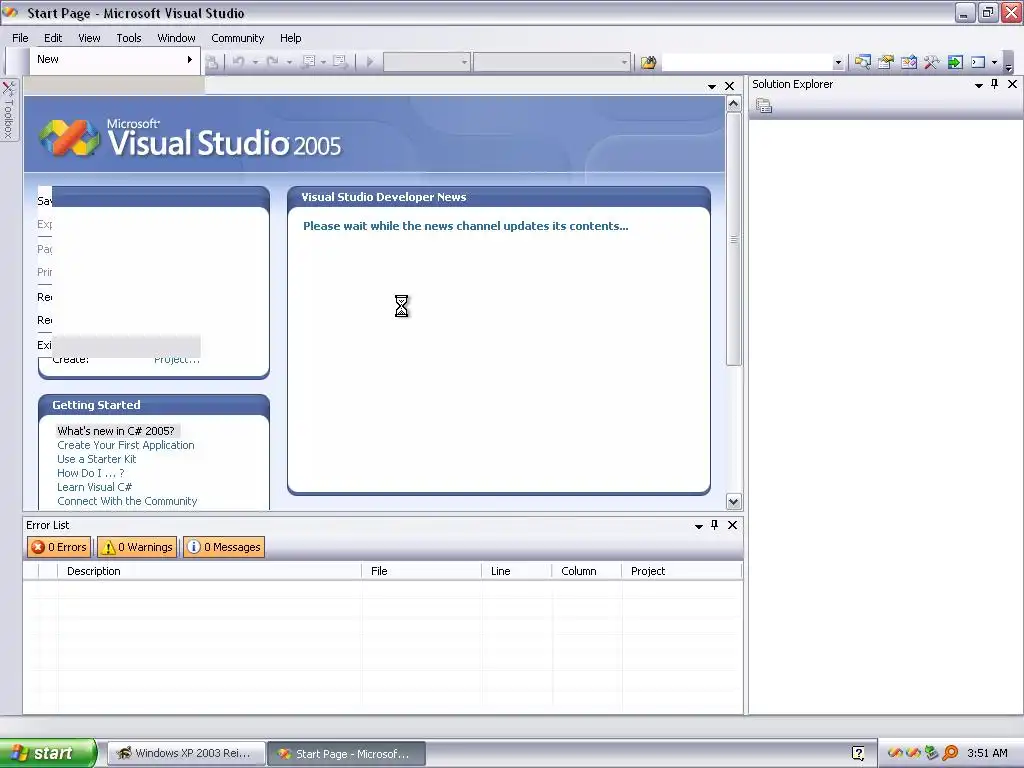Open the Edit menu
The height and width of the screenshot is (768, 1024).
click(53, 38)
